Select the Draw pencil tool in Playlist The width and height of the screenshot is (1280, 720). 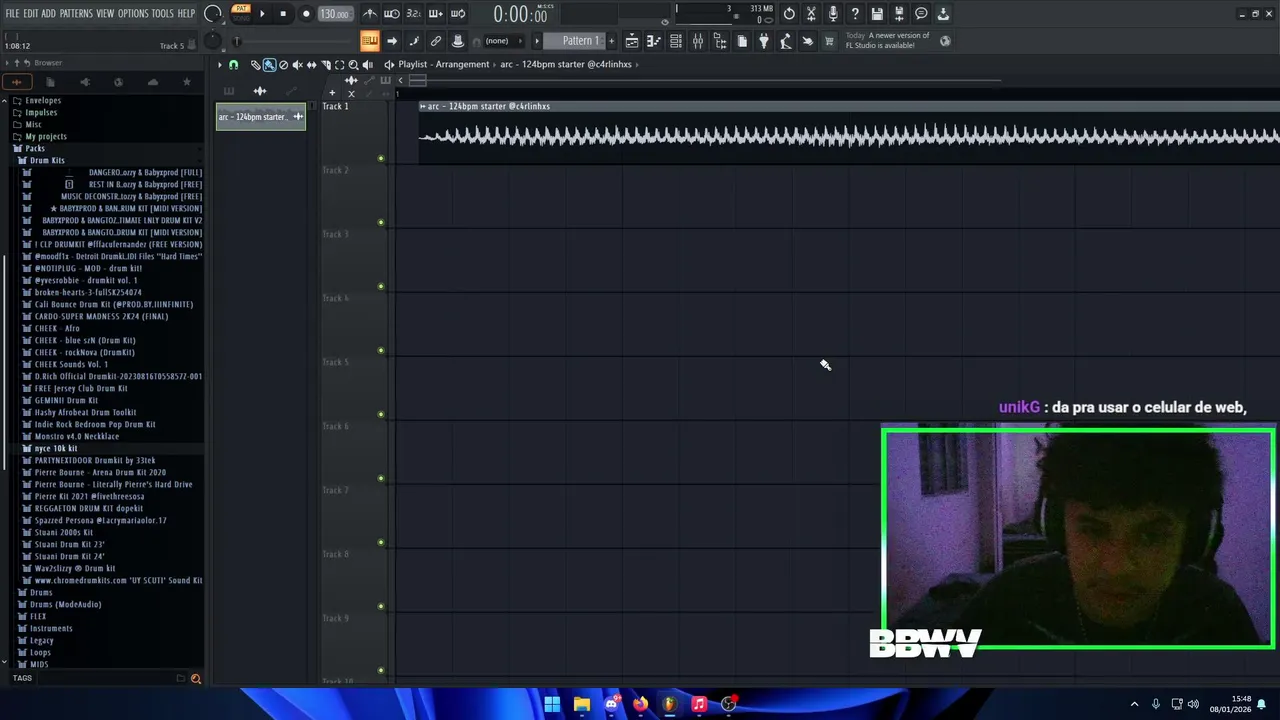(x=255, y=65)
